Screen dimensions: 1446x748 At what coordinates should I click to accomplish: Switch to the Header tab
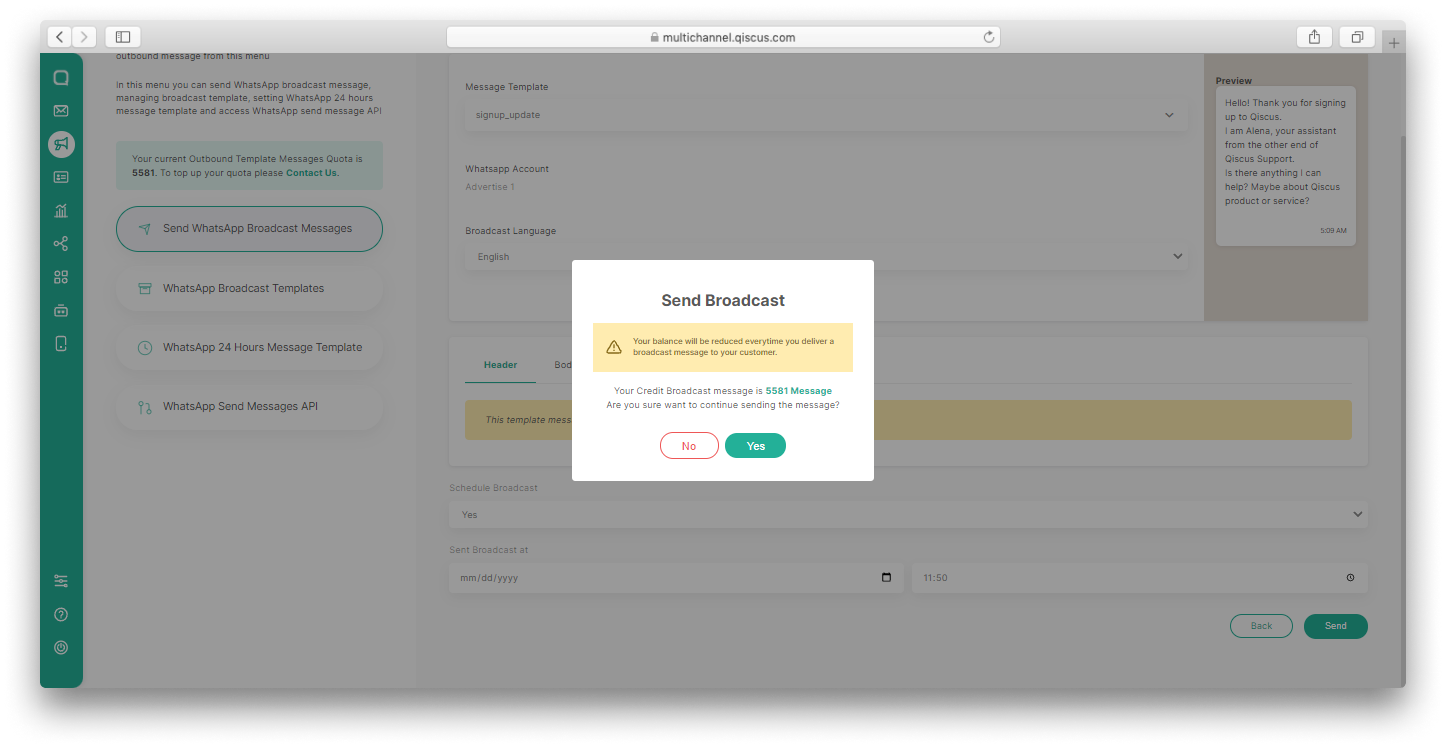[x=499, y=364]
